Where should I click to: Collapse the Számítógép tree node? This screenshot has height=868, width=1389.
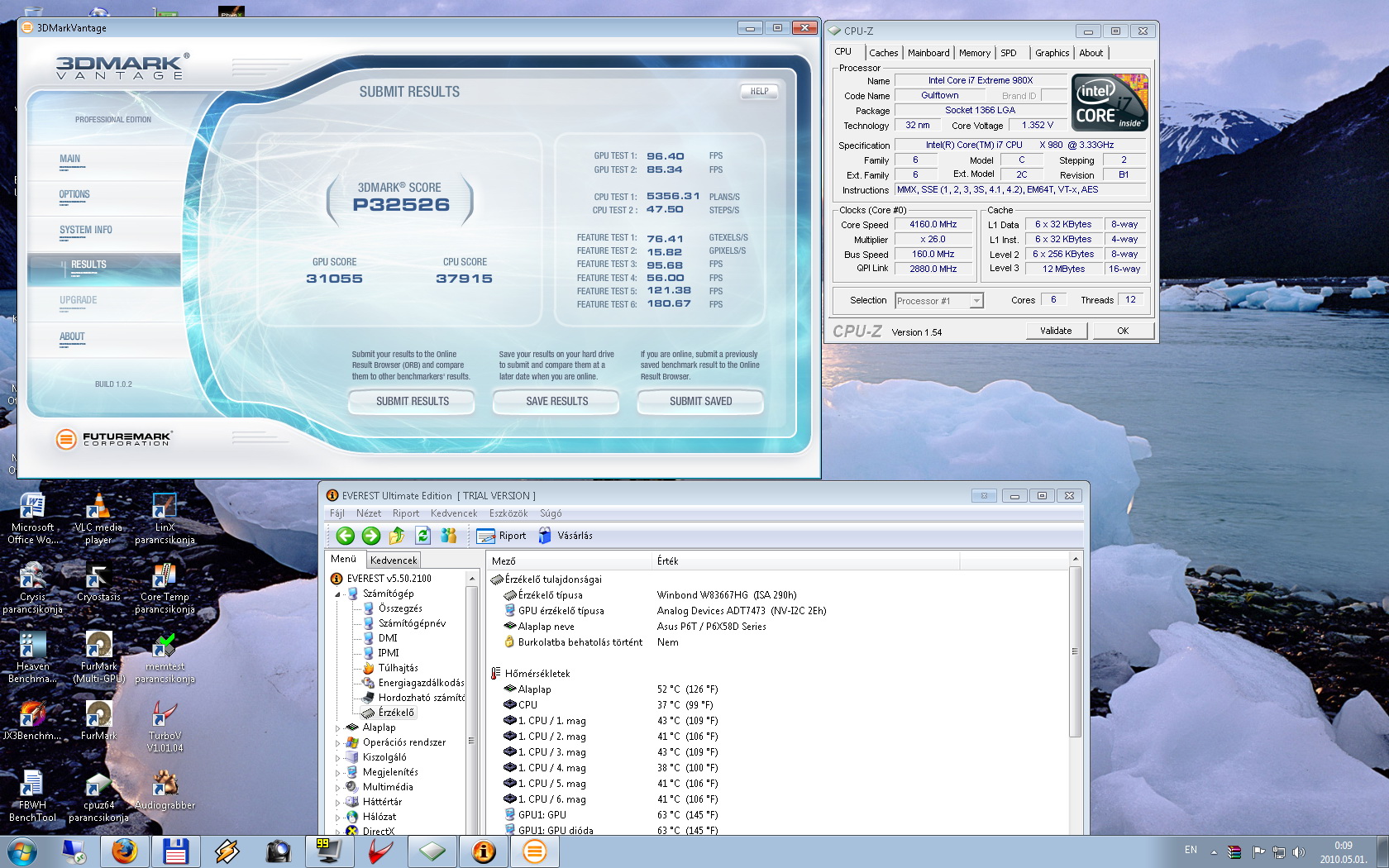[x=338, y=594]
